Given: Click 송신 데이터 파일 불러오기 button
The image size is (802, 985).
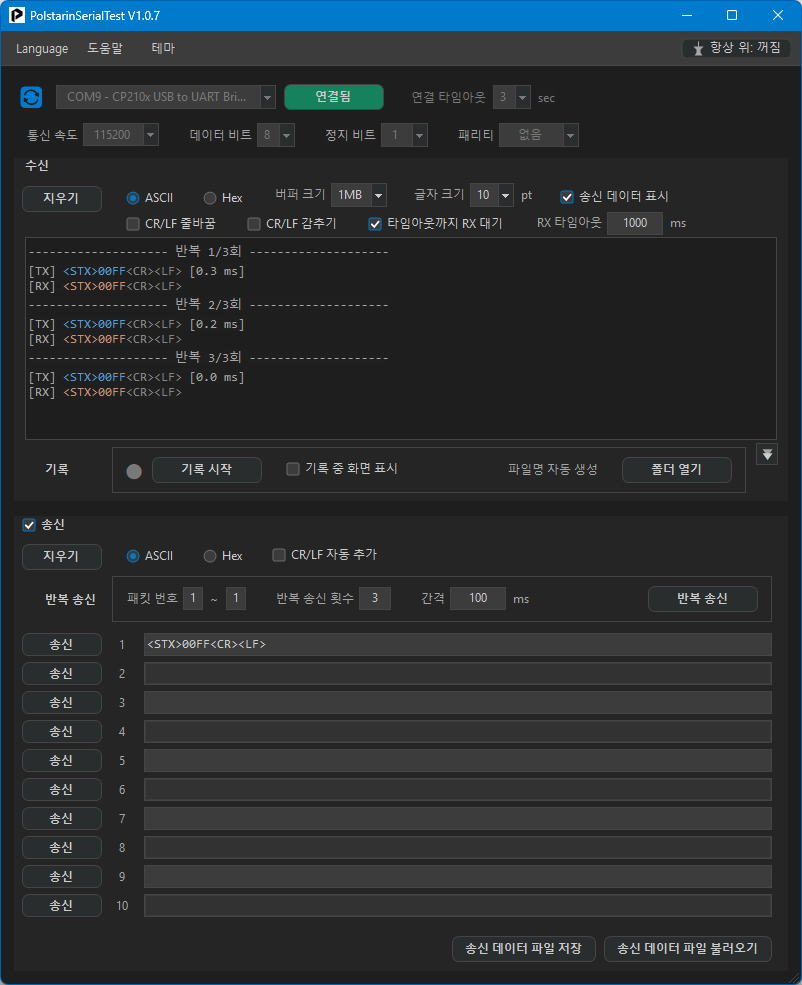Looking at the screenshot, I should pos(688,949).
